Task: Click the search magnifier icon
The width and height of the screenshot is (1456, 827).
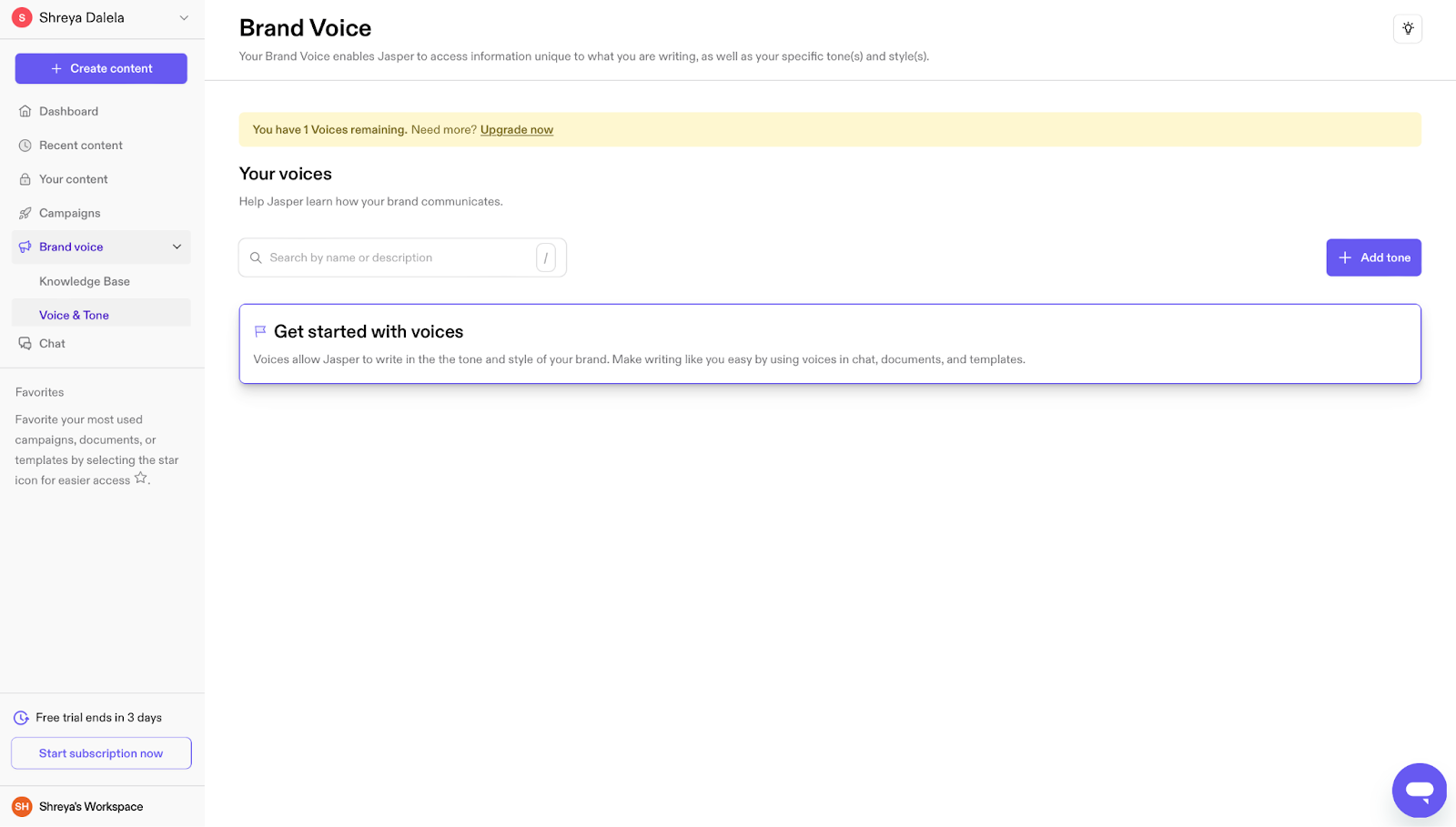Action: click(256, 257)
